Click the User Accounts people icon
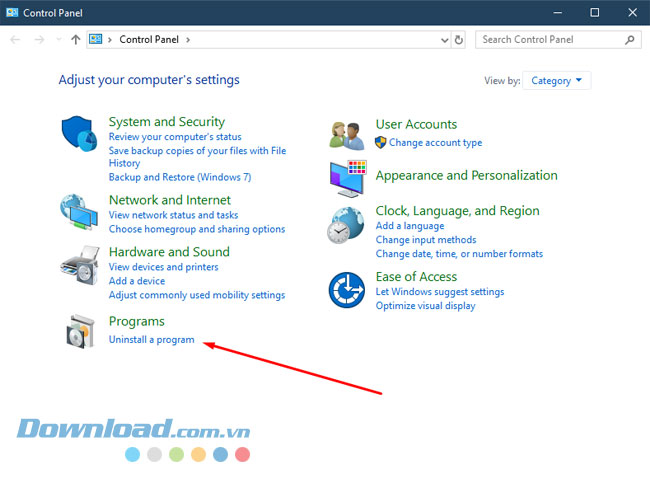 (x=346, y=133)
